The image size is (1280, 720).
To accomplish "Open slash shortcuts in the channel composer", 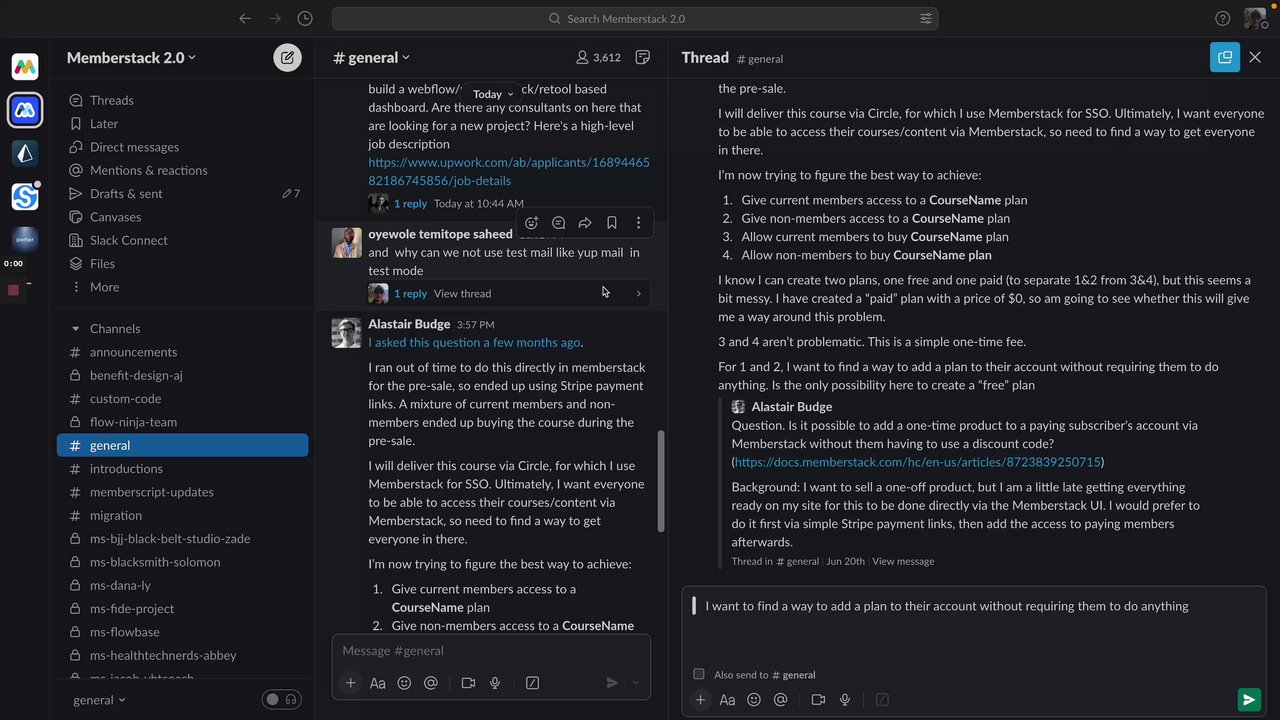I will tap(532, 683).
